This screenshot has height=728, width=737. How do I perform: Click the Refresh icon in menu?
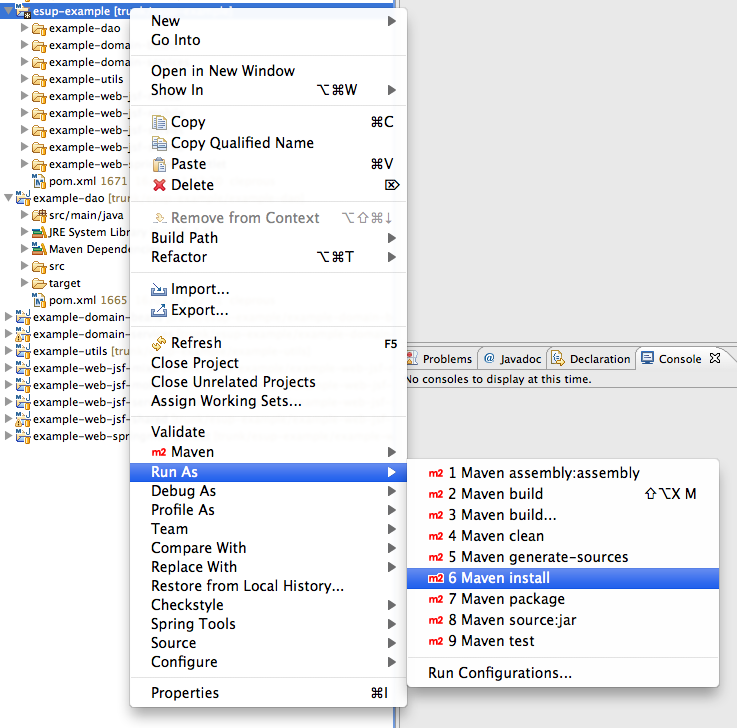pos(159,343)
